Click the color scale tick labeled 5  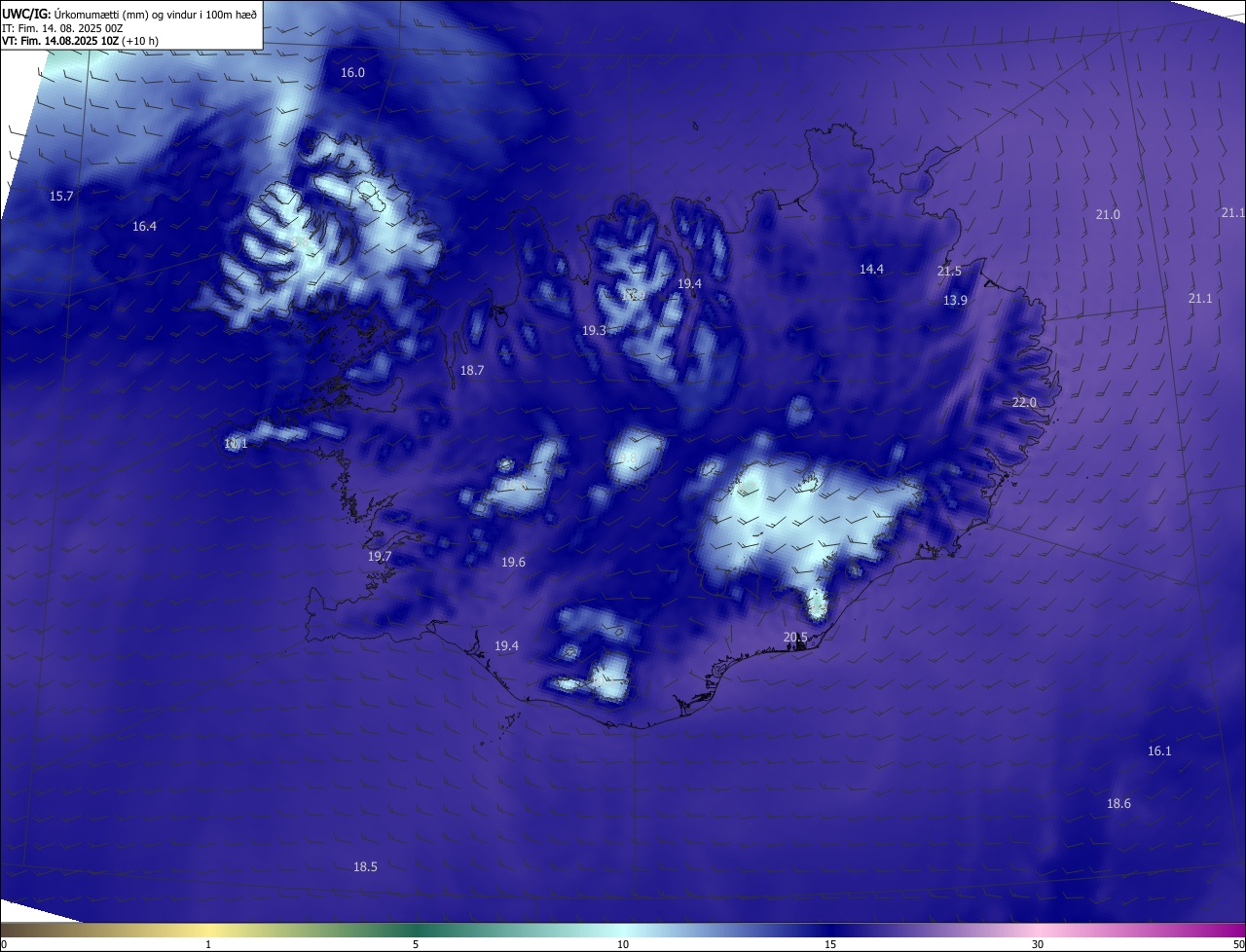tap(416, 944)
